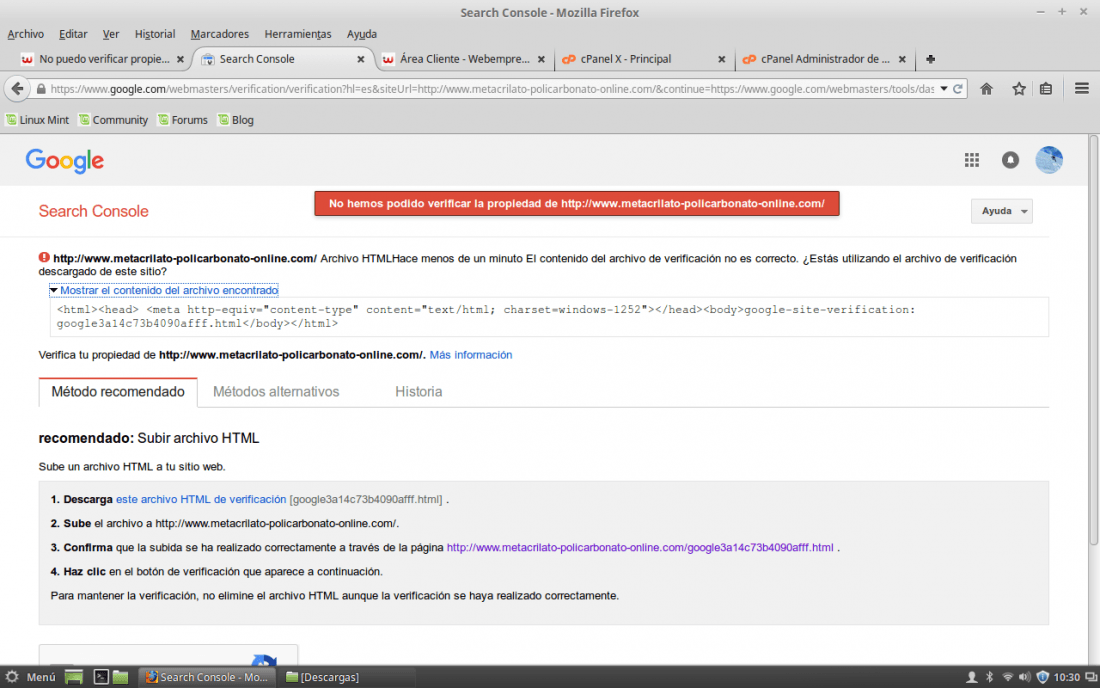Open Blog bookmark

(x=236, y=120)
